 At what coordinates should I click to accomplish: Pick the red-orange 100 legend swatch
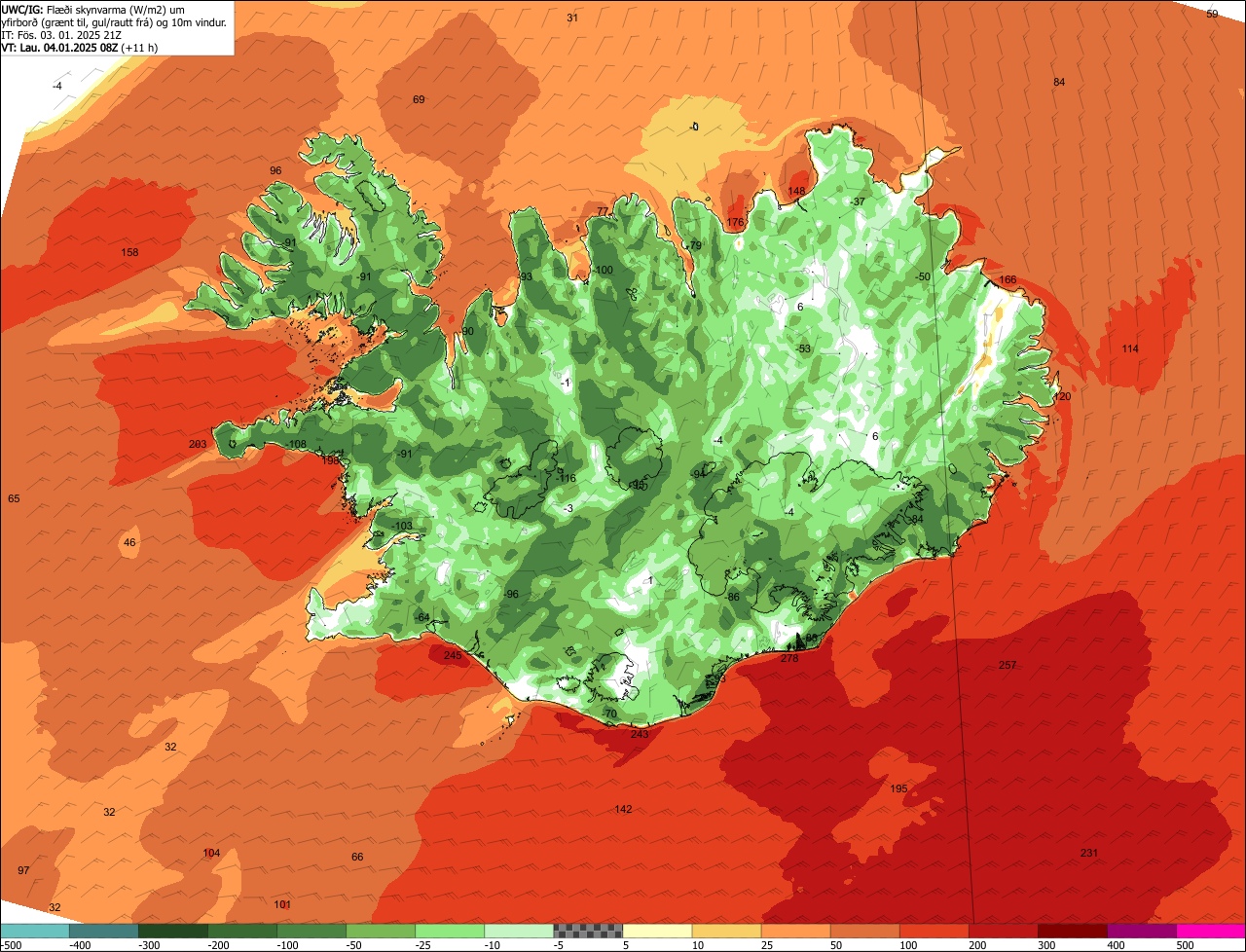point(934,931)
